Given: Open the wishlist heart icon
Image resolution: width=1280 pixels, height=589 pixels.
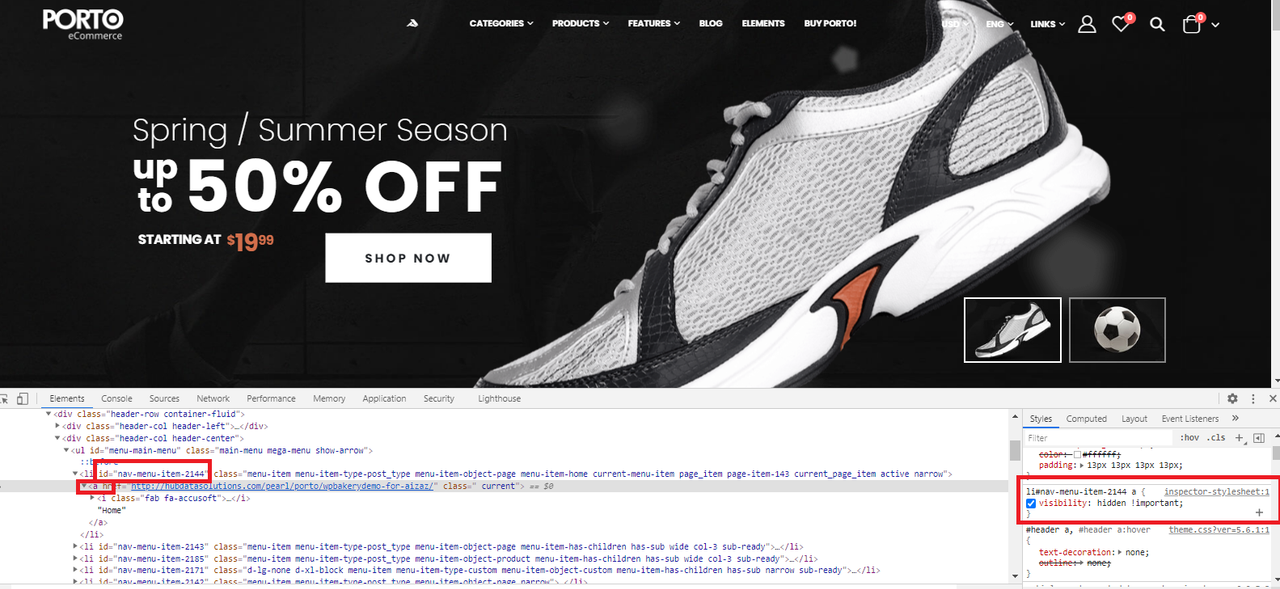Looking at the screenshot, I should pos(1121,24).
